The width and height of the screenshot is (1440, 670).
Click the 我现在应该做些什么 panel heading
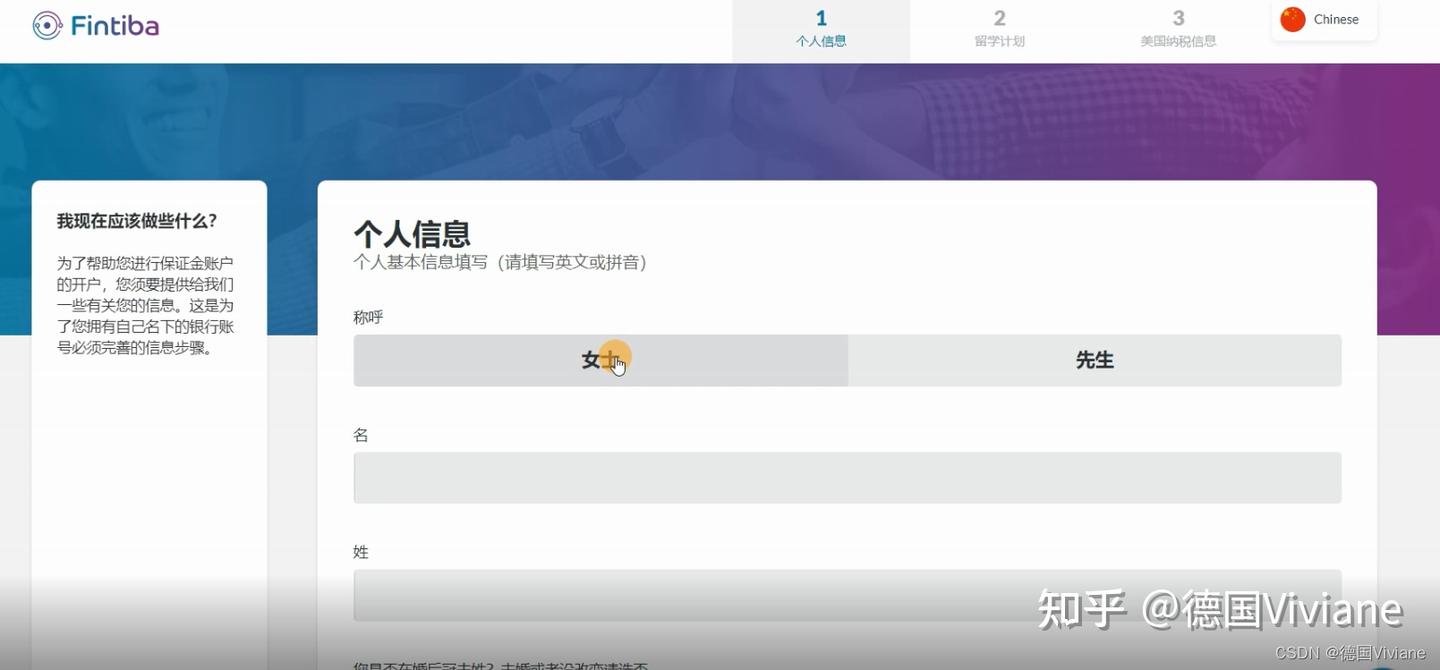point(135,219)
